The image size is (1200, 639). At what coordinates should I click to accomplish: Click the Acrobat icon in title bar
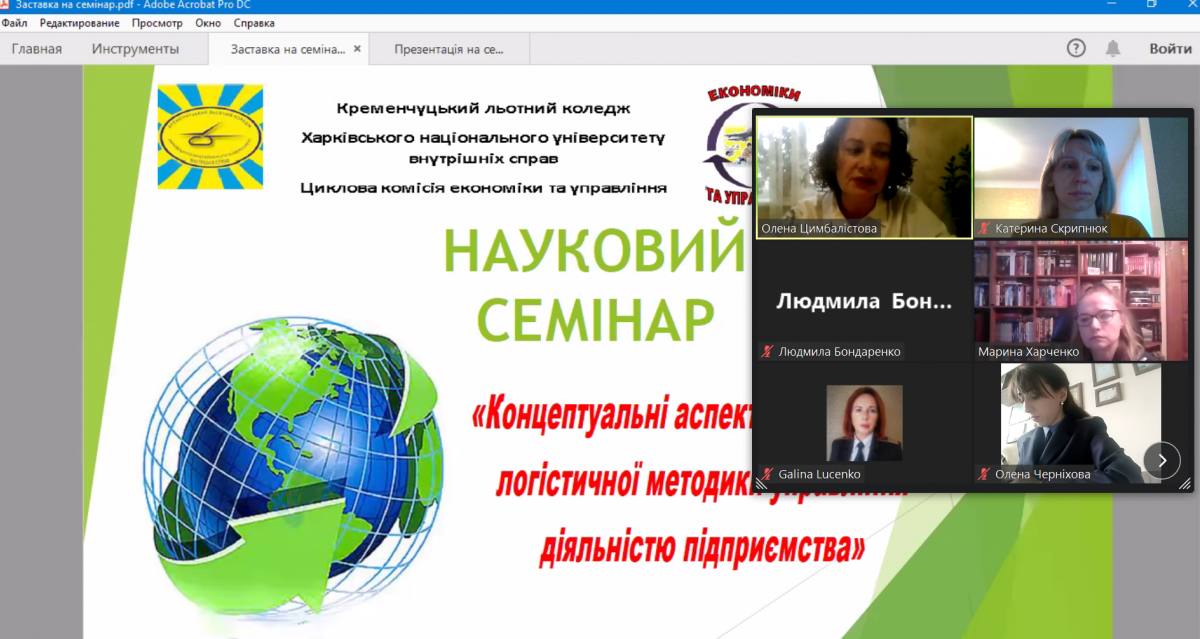point(6,5)
